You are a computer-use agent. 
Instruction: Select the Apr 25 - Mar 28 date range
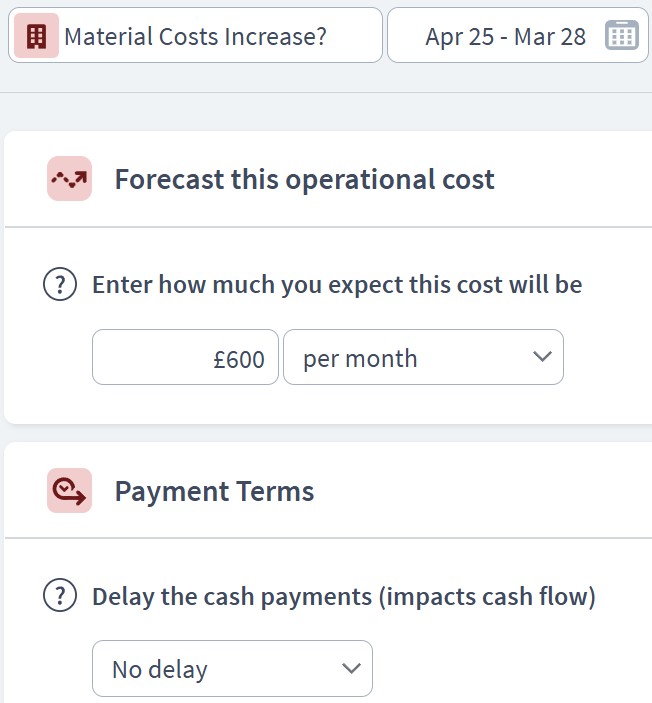(x=518, y=35)
